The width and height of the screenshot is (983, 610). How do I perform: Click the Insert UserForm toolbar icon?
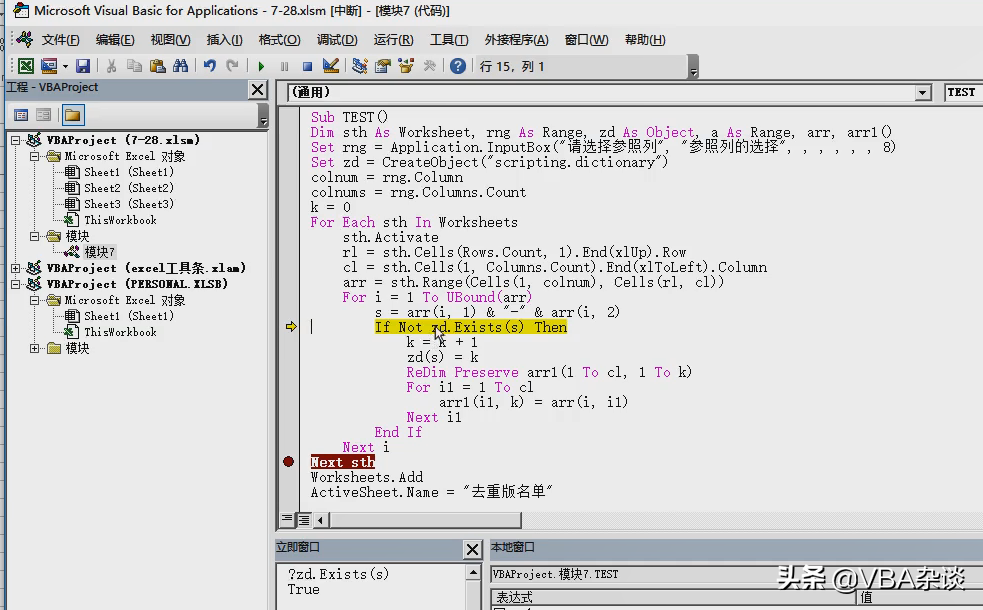point(49,66)
